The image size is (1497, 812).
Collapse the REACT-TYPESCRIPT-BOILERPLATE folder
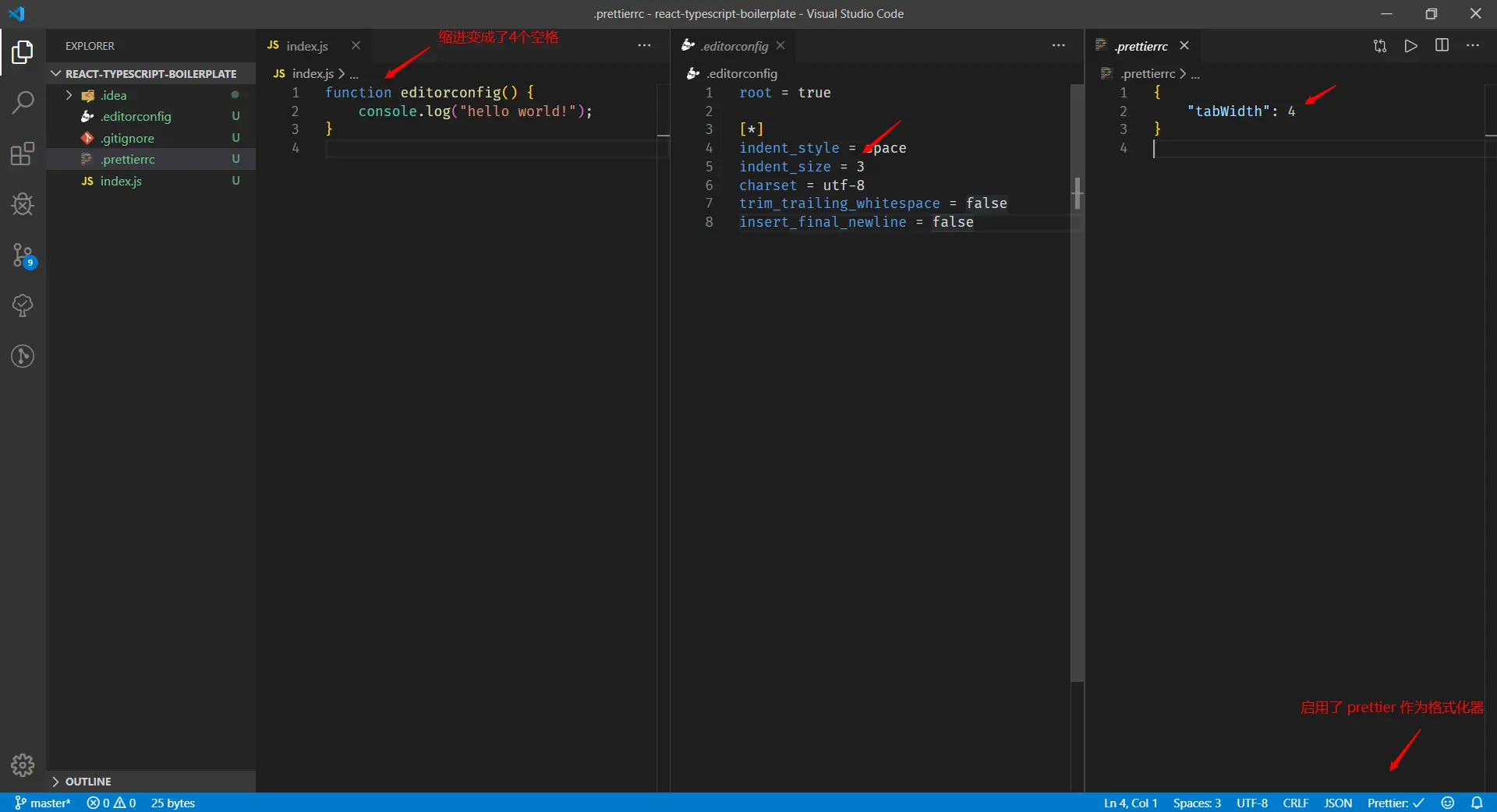point(56,73)
